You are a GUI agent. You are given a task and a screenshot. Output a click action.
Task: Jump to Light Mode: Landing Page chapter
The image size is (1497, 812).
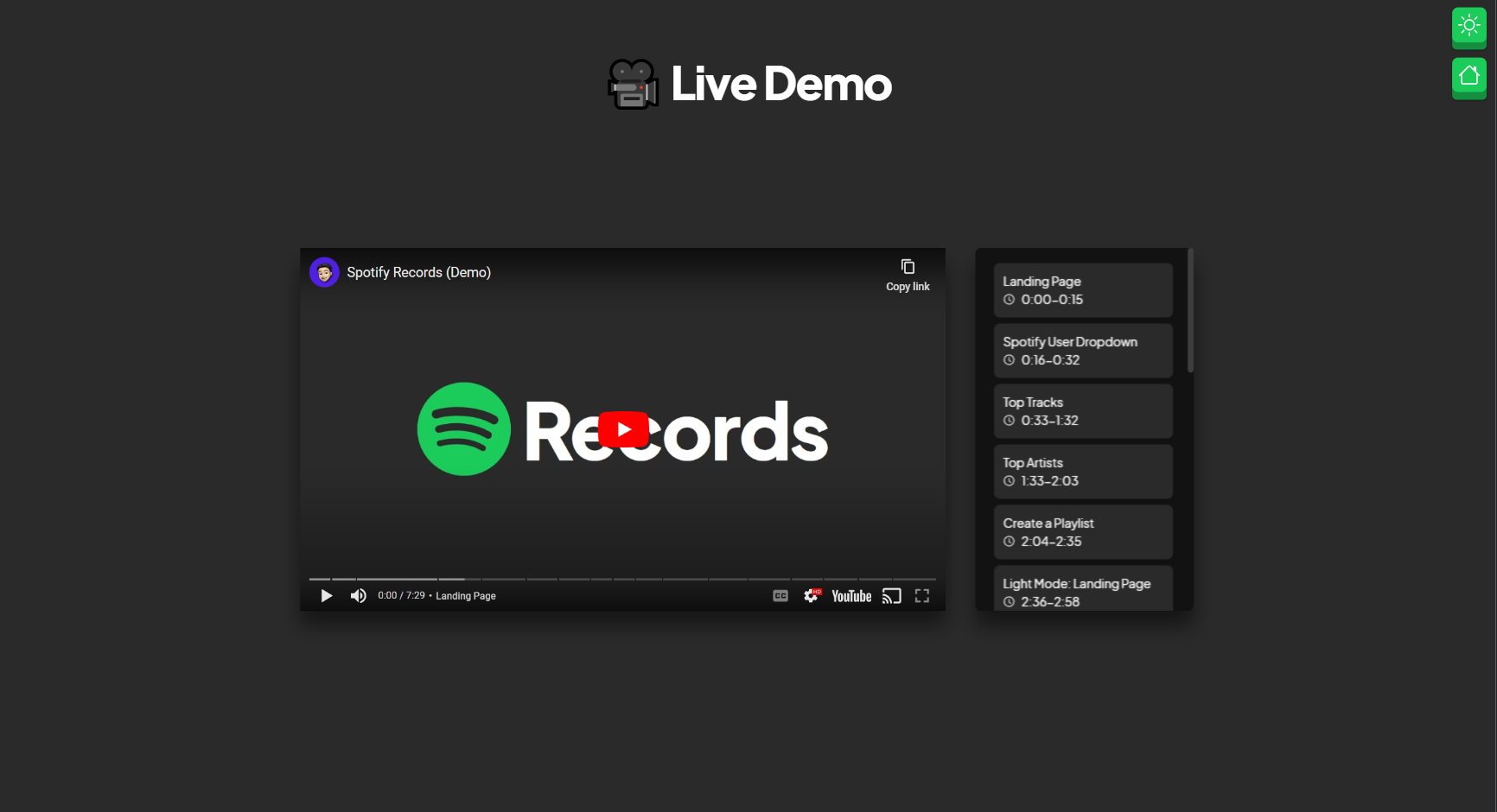[1083, 588]
